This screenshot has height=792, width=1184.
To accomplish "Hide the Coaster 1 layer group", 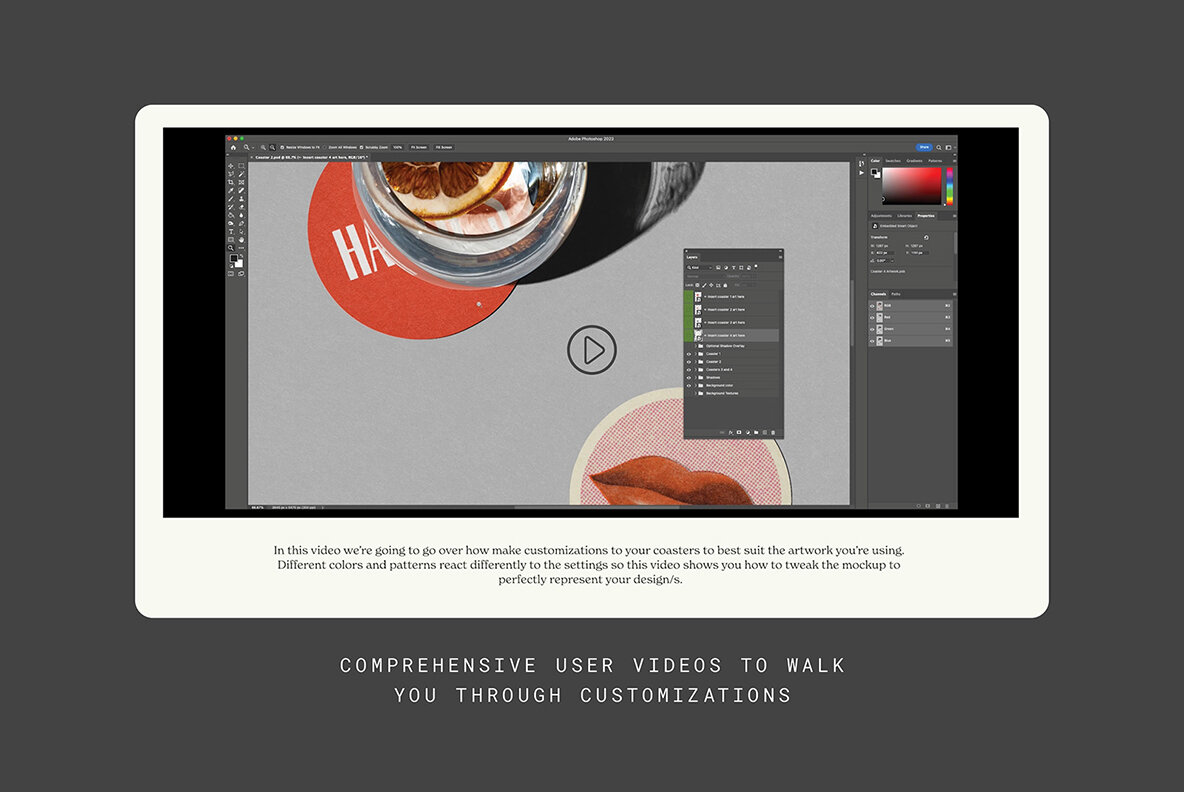I will (x=689, y=354).
